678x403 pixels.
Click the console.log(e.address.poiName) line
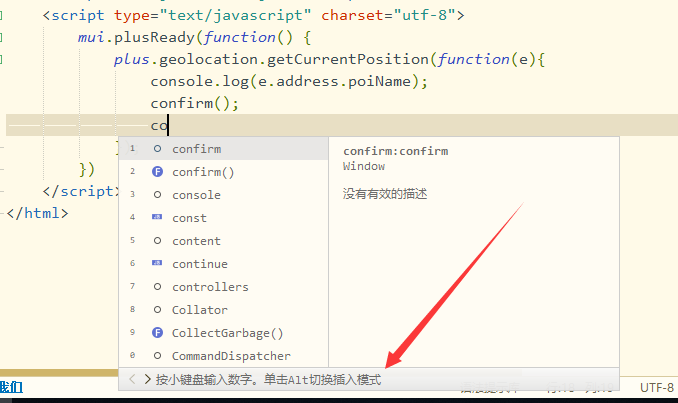click(x=289, y=81)
